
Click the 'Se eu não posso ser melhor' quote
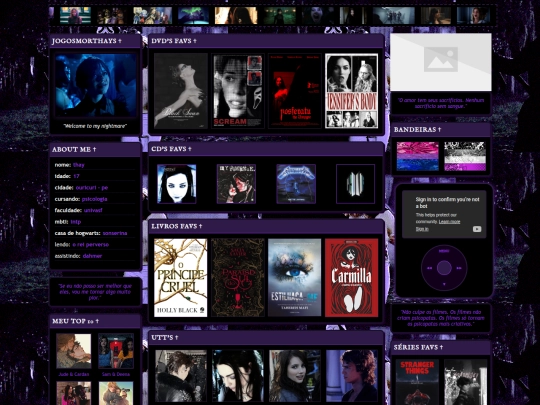95,292
